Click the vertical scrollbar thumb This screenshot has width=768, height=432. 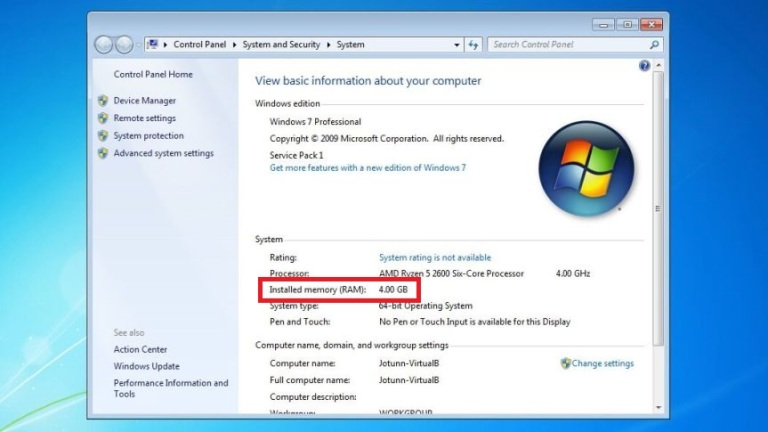click(x=658, y=209)
